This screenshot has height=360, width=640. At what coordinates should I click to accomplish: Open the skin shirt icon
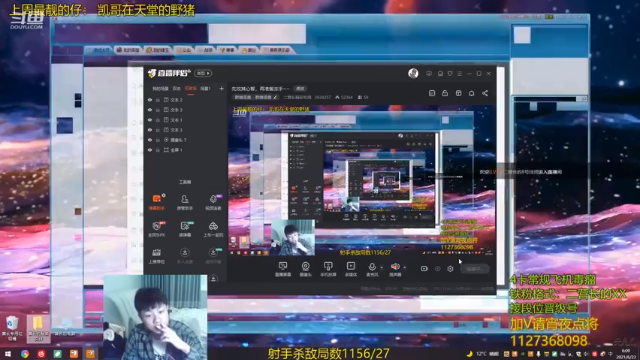point(450,73)
